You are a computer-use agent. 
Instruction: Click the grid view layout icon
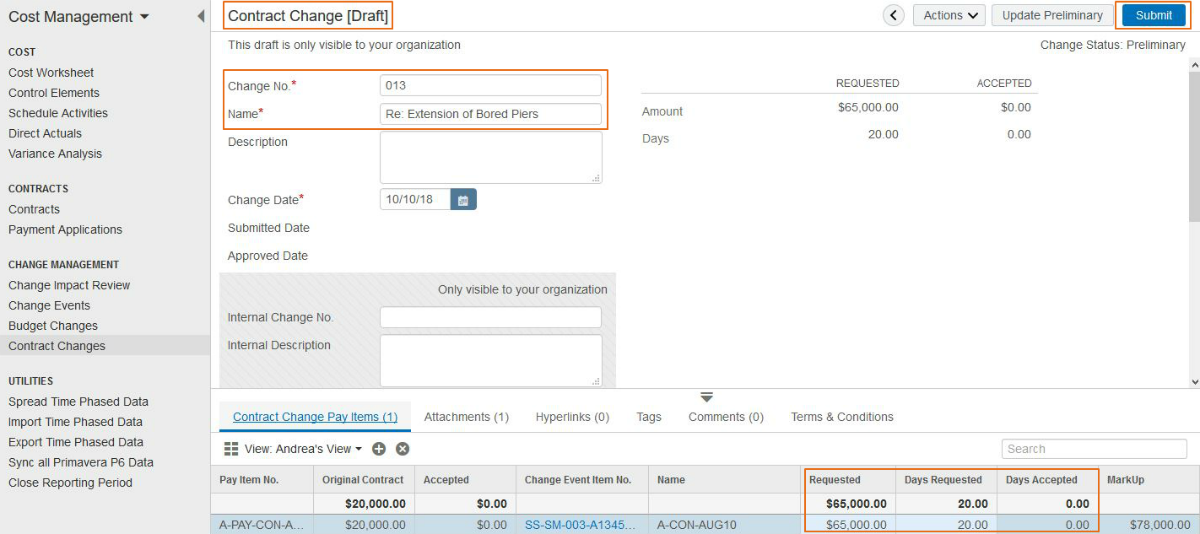coord(231,449)
